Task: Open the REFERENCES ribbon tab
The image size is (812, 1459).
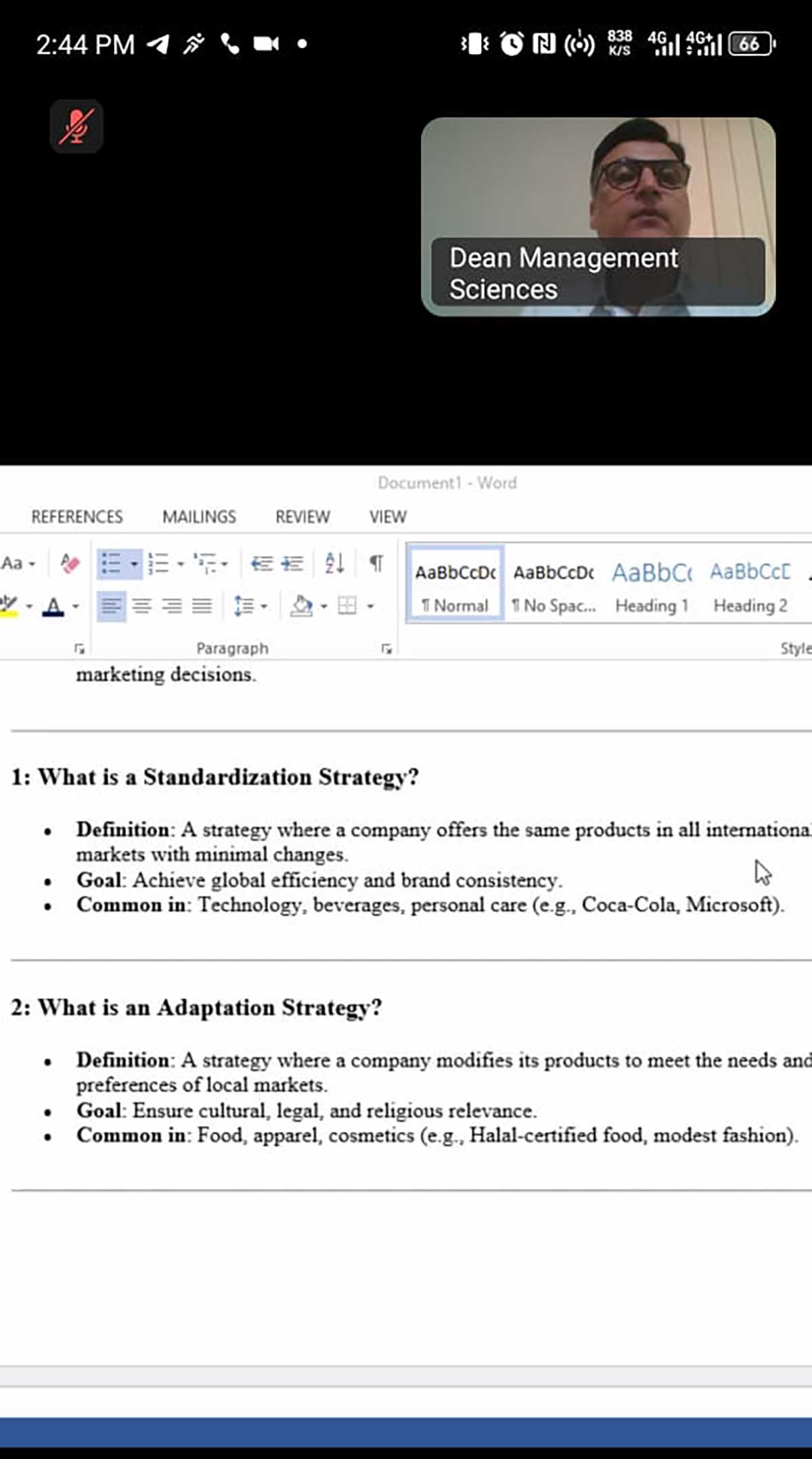Action: point(77,517)
